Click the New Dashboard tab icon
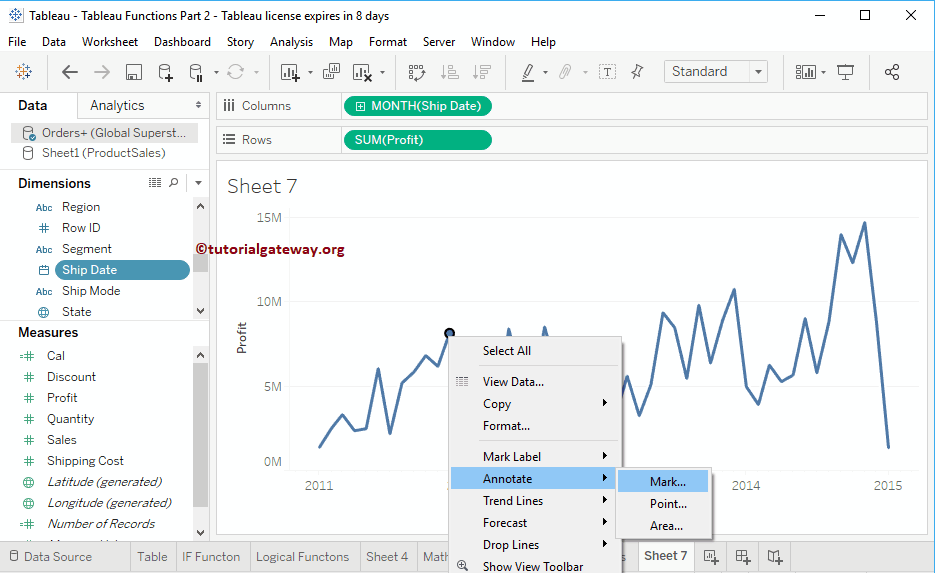 click(743, 557)
